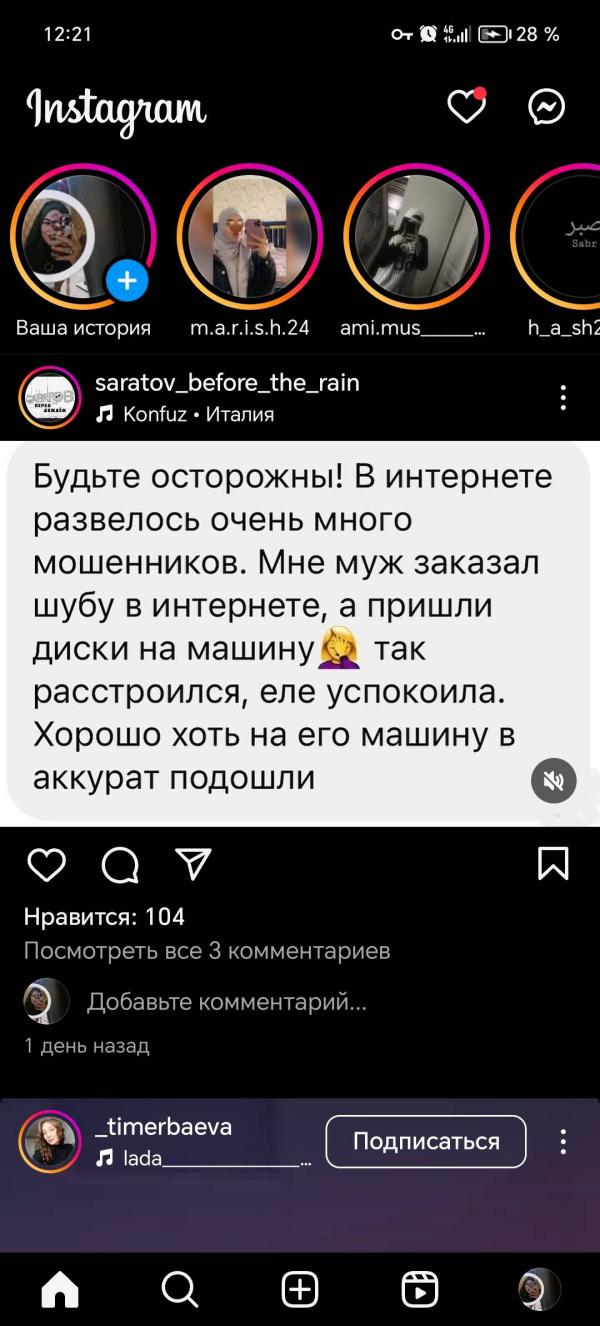This screenshot has width=600, height=1326.
Task: Toggle sound with muted speaker icon
Action: (553, 780)
